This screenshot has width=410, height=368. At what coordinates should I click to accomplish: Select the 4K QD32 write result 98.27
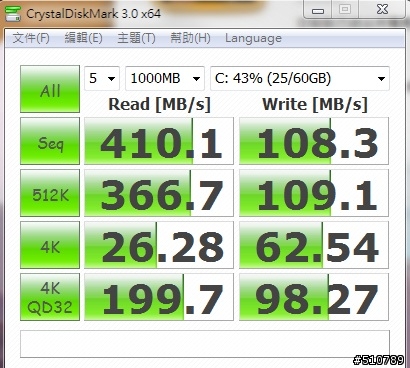(x=314, y=297)
